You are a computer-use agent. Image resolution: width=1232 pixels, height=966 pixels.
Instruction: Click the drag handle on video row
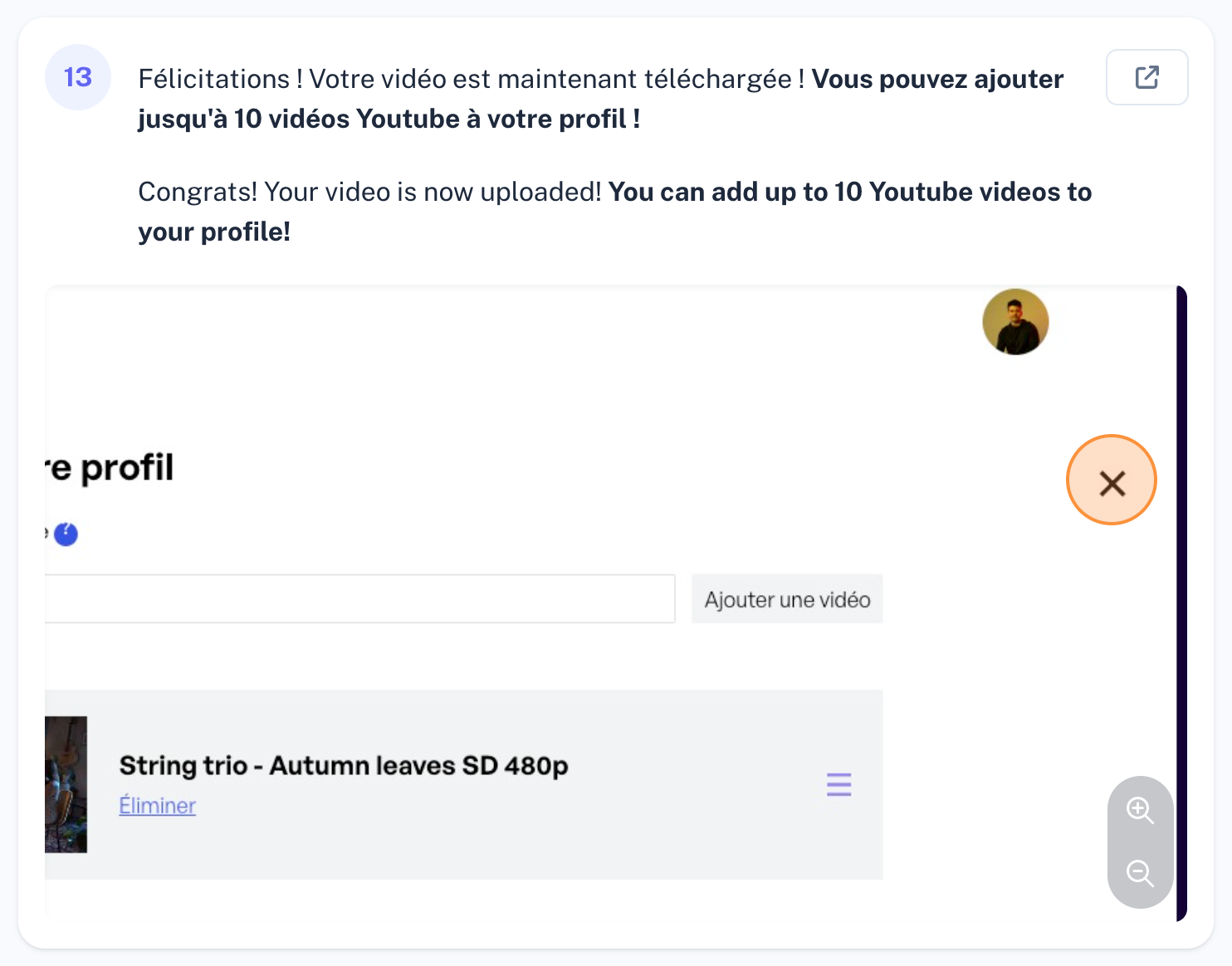[x=838, y=784]
